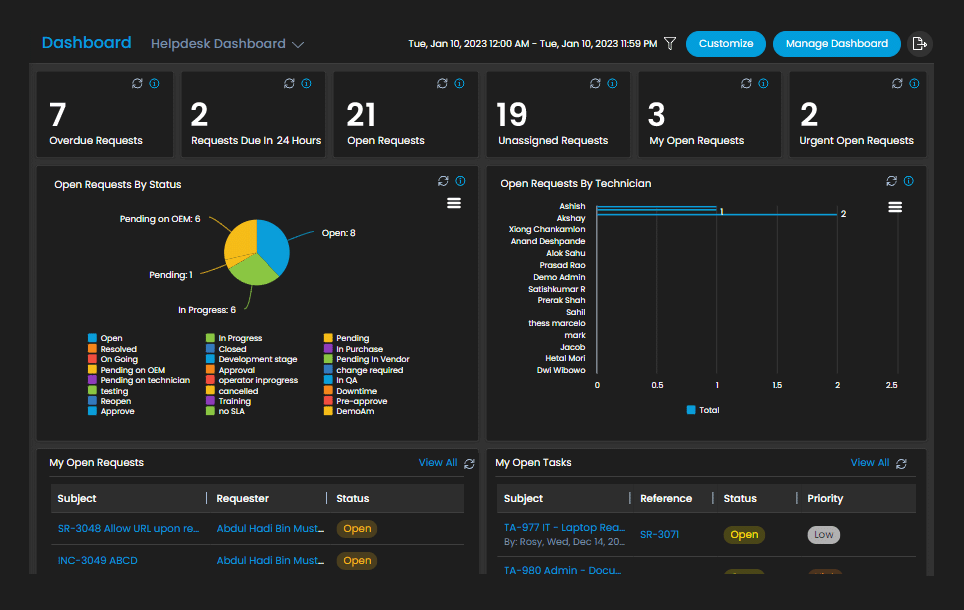Screen dimensions: 964x610
Task: View All in My Open Tasks
Action: pos(869,462)
